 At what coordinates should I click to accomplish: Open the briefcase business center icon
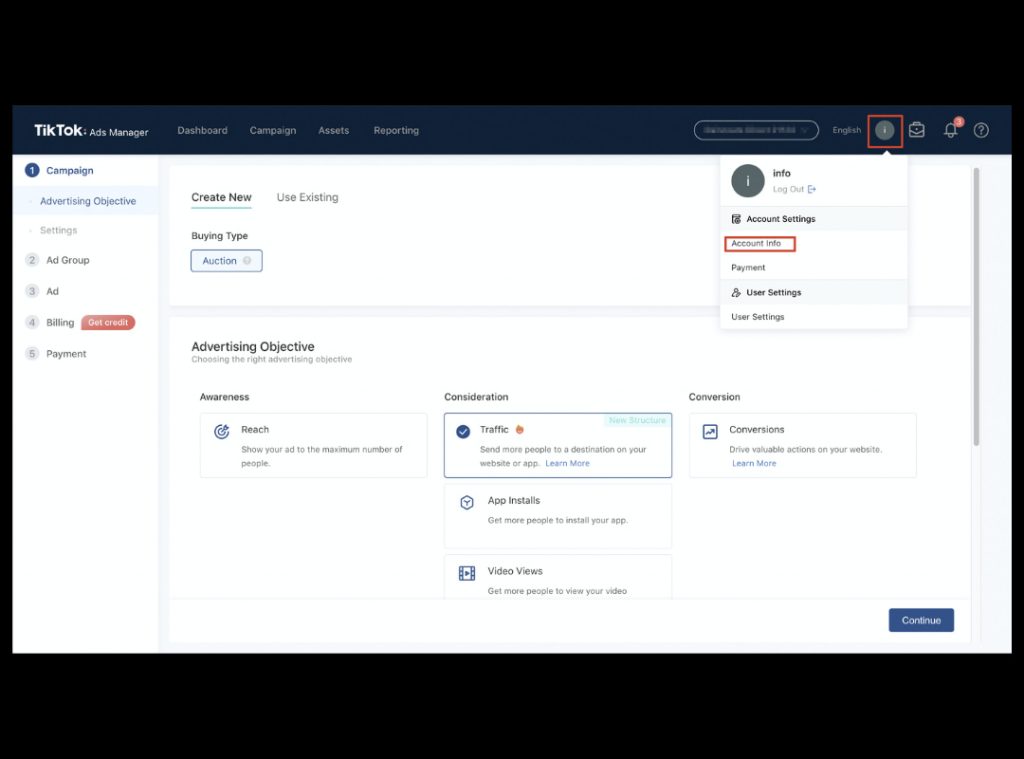[x=917, y=130]
